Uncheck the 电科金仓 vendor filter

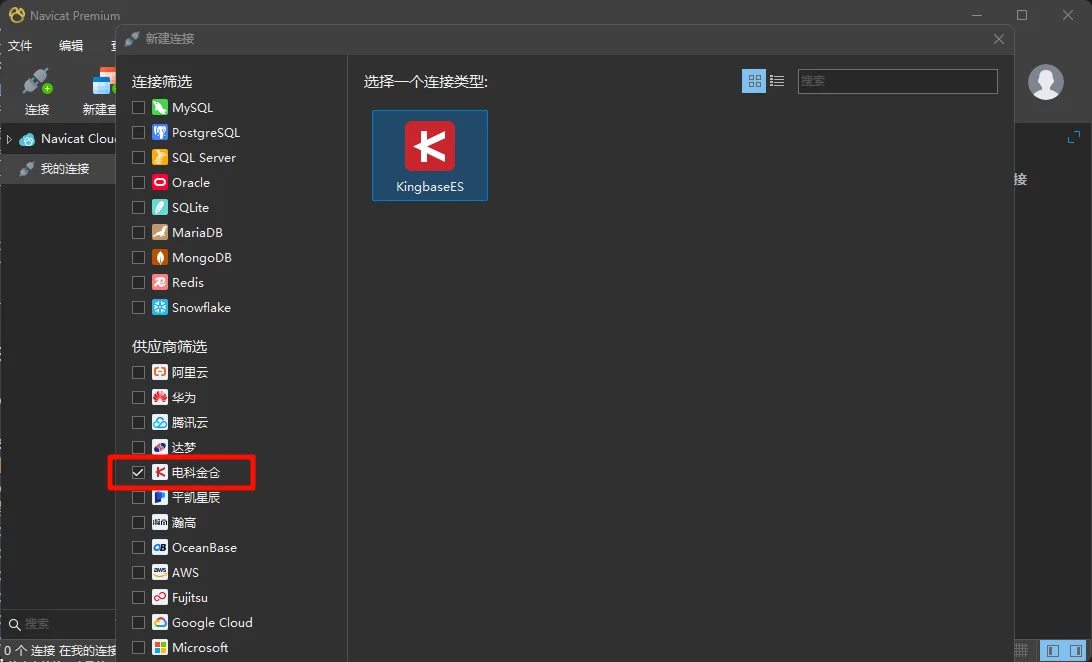tap(139, 472)
